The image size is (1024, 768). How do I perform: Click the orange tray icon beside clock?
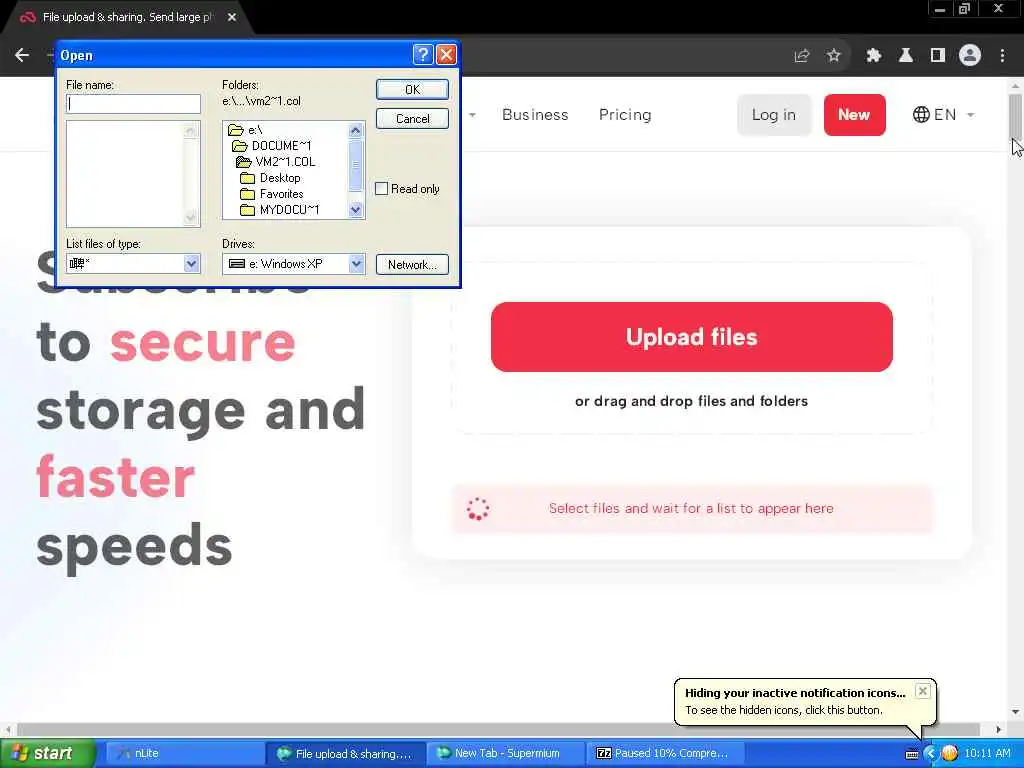[x=949, y=753]
